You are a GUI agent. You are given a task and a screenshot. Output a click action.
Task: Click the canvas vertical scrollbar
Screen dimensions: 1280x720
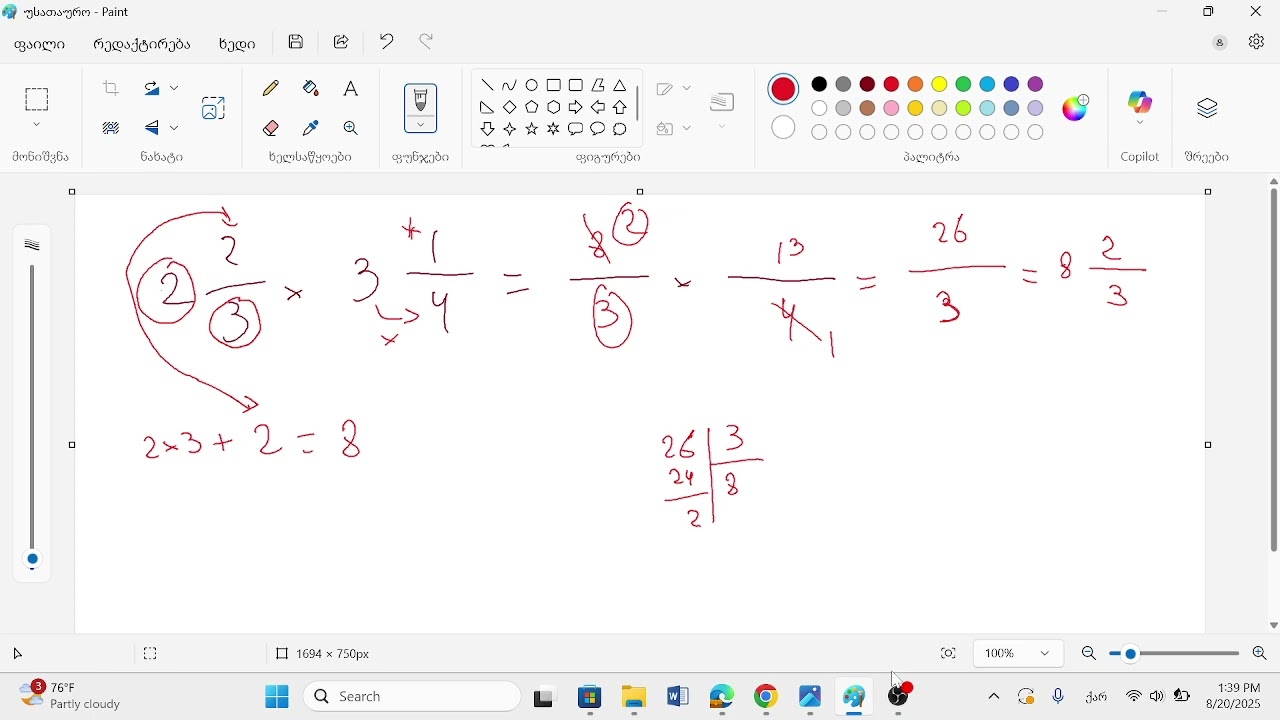point(1274,370)
